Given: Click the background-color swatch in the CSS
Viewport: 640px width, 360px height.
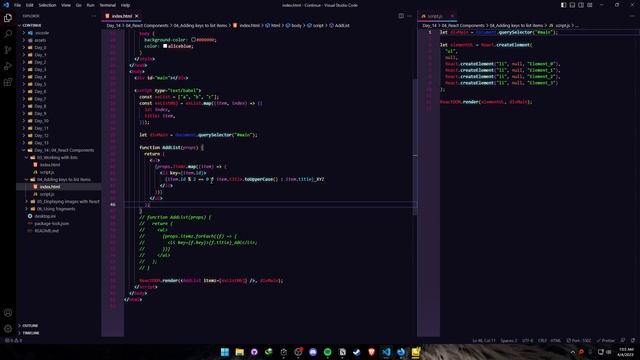Looking at the screenshot, I should tap(193, 40).
